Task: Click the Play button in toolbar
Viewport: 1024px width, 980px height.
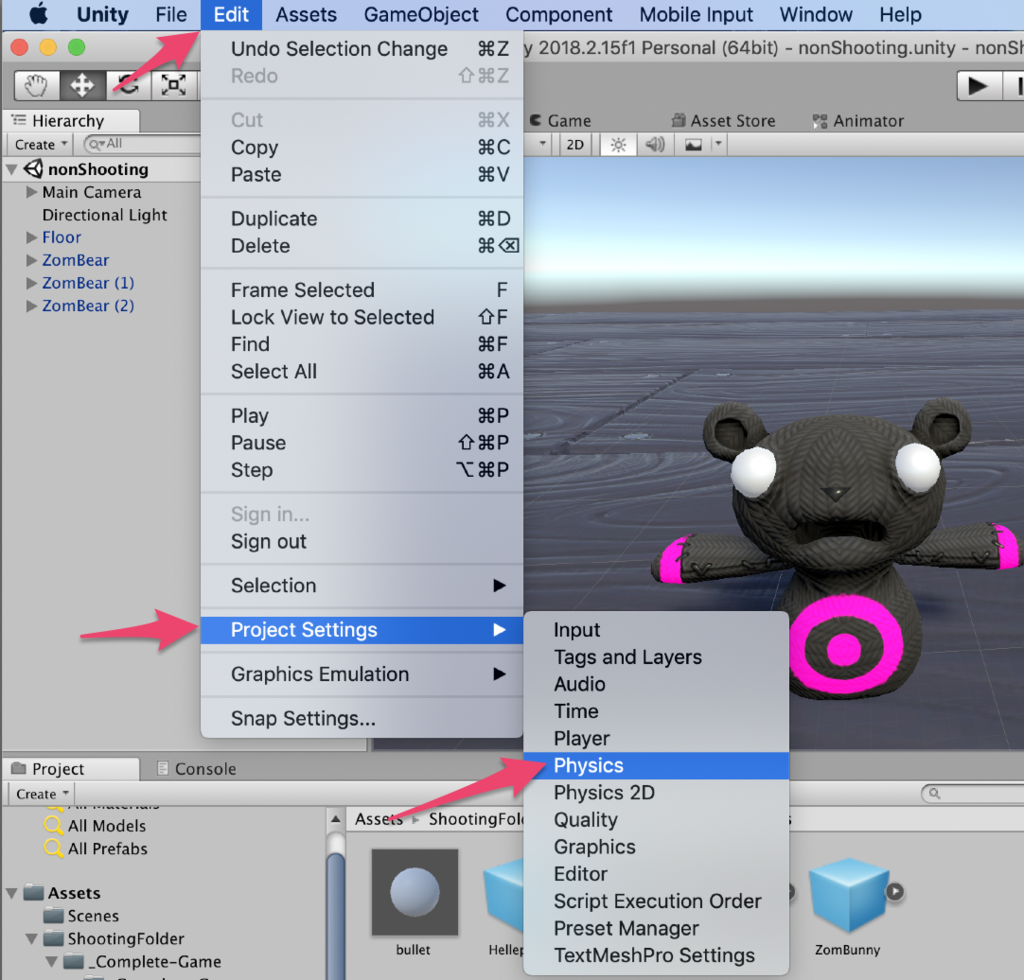Action: coord(978,86)
